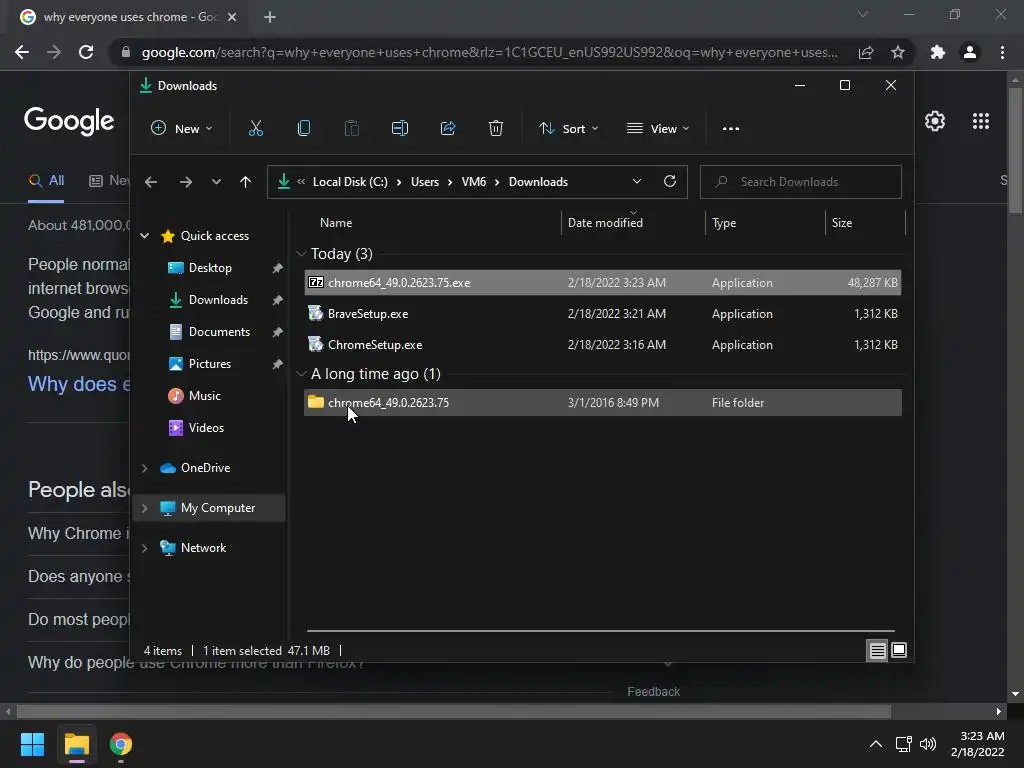
Task: Click Chrome icon on the taskbar
Action: coord(121,744)
